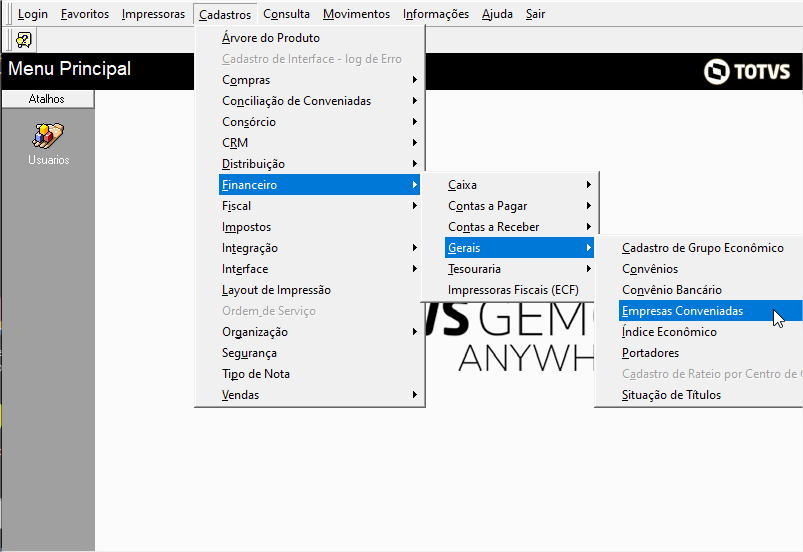Open the Convênios entry
The image size is (803, 552).
pyautogui.click(x=710, y=269)
